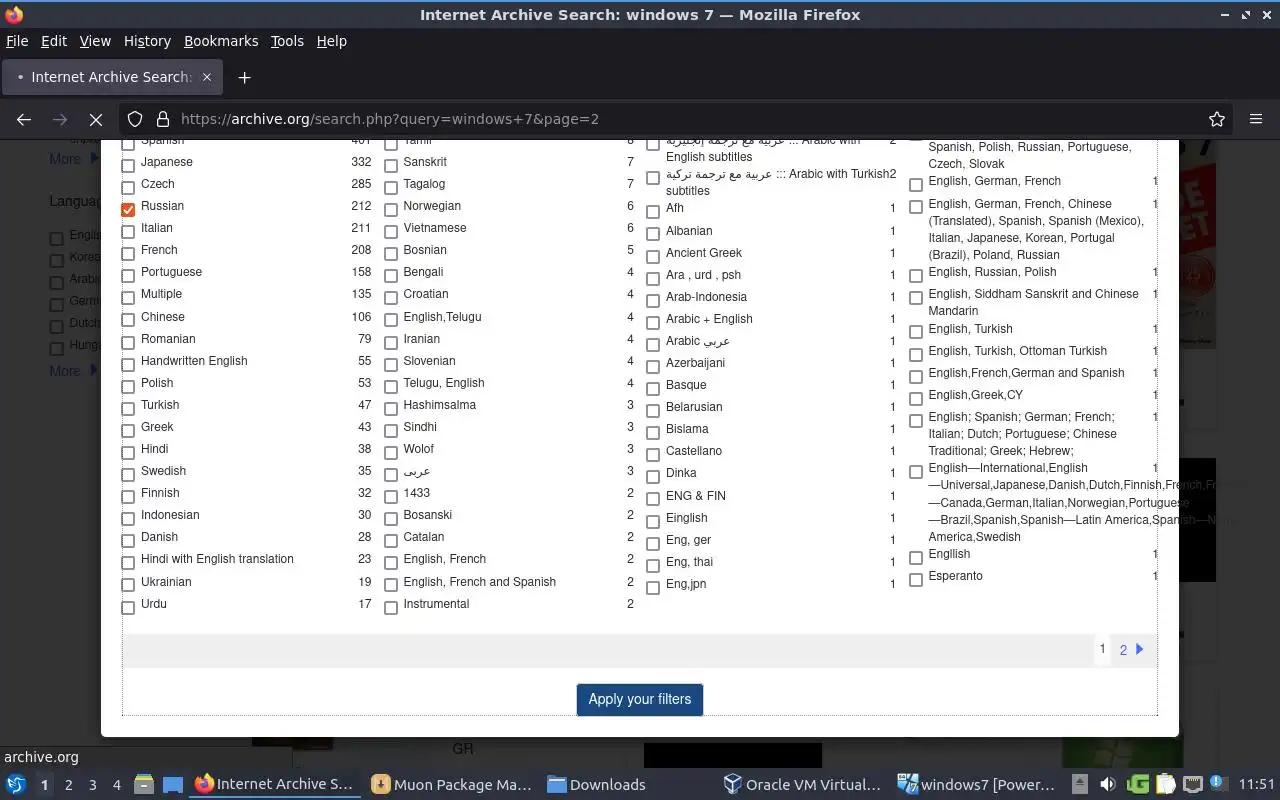Click the clock showing 11:51
The image size is (1280, 800).
coord(1257,785)
